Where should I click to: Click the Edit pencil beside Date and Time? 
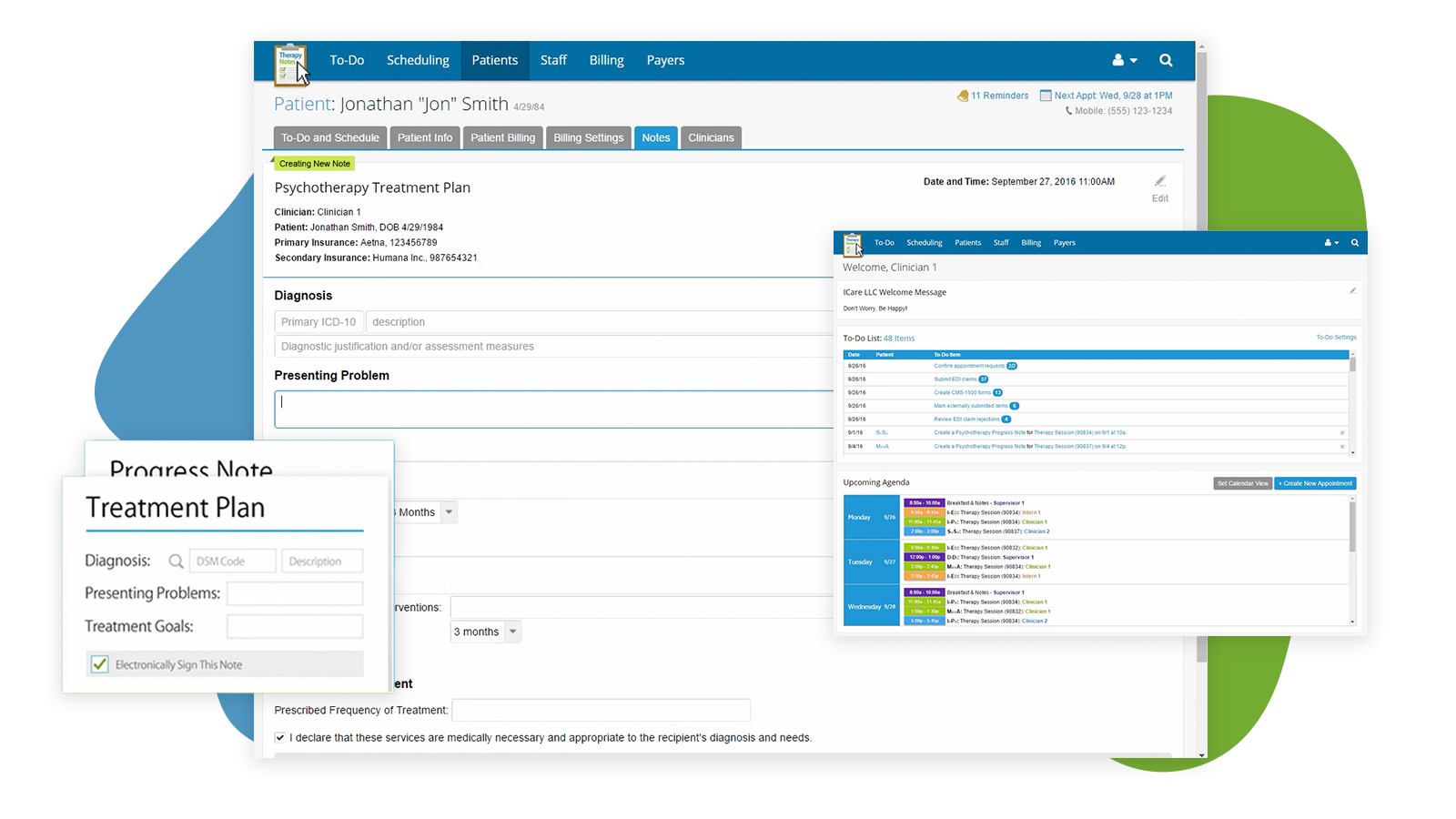point(1159,182)
